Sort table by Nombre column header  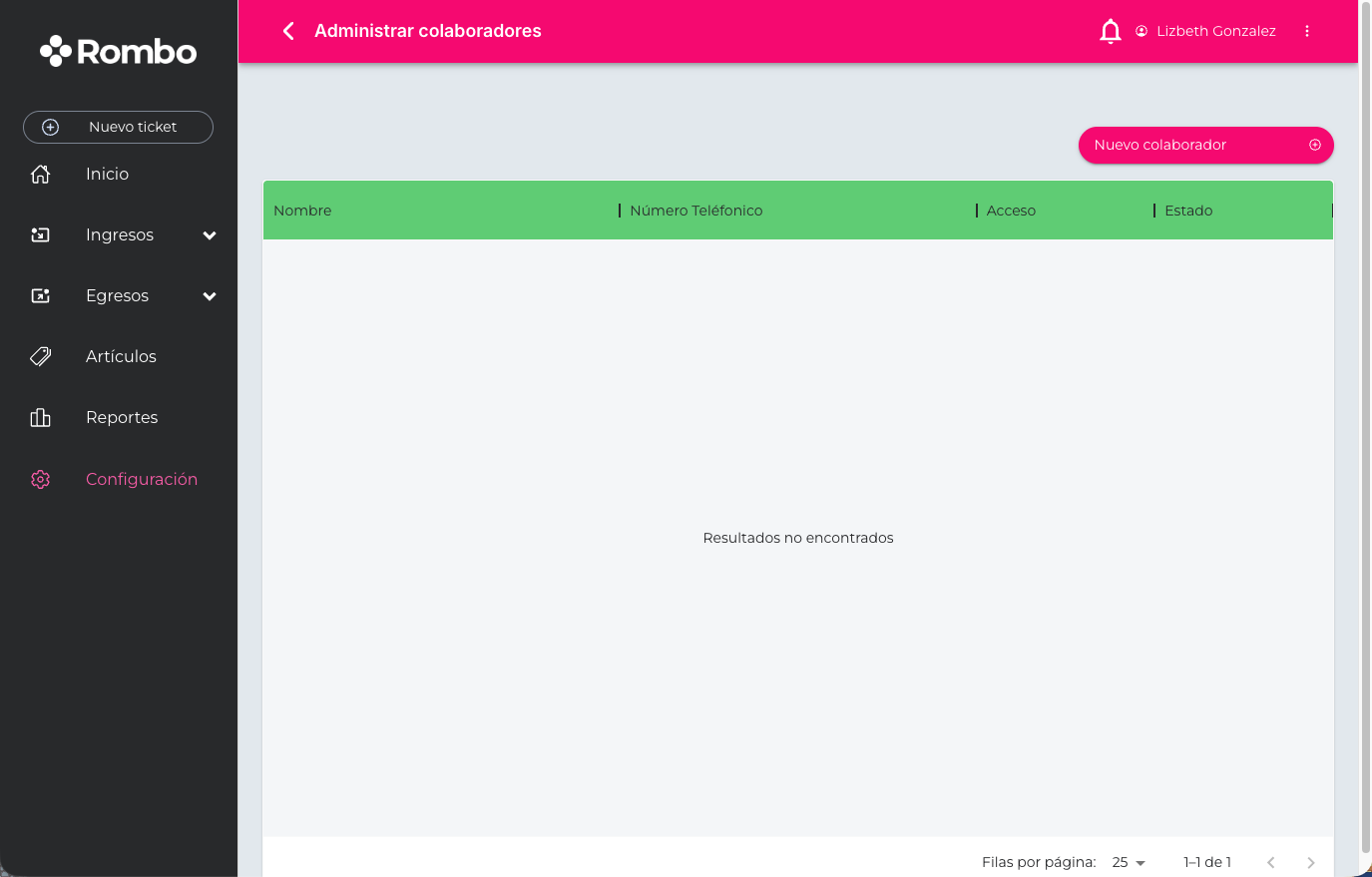tap(302, 211)
